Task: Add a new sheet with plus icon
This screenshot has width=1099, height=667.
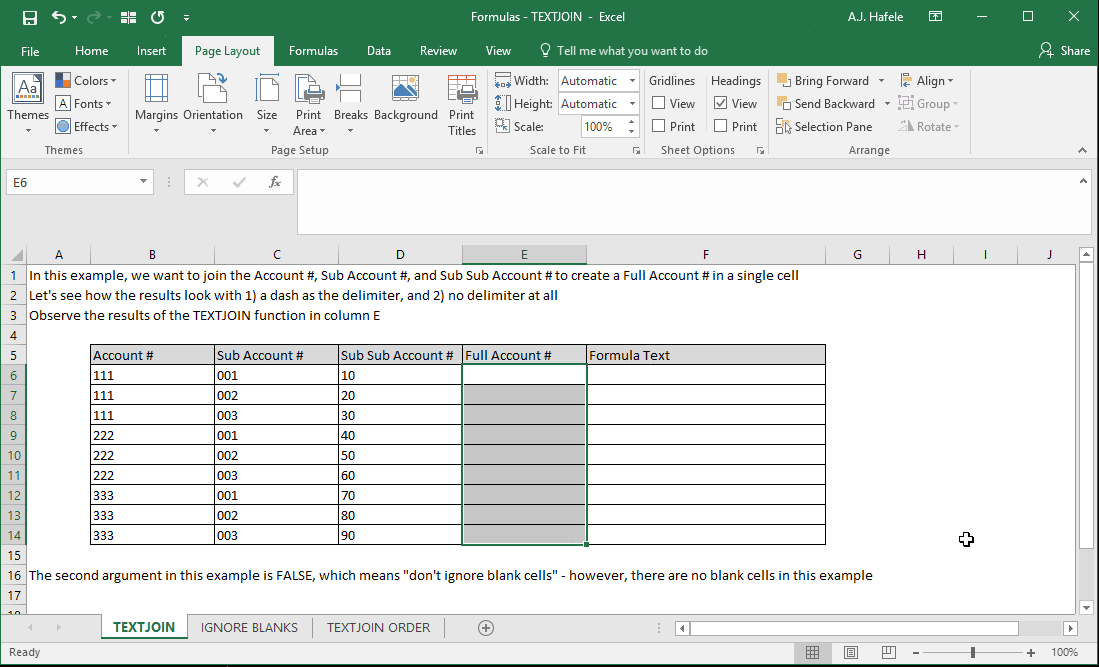Action: point(486,628)
